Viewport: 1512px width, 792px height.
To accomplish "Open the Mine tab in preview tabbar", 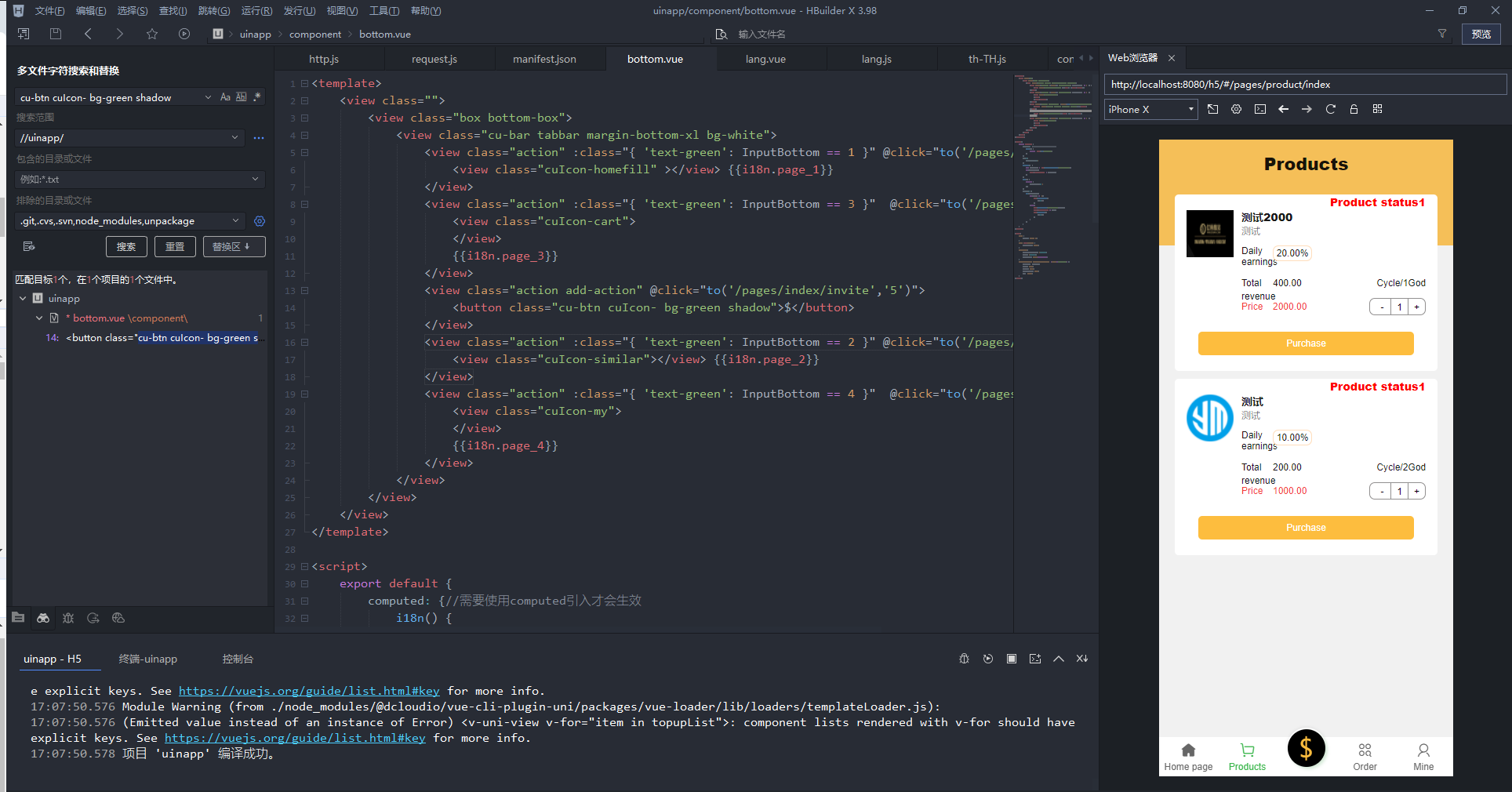I will point(1423,757).
